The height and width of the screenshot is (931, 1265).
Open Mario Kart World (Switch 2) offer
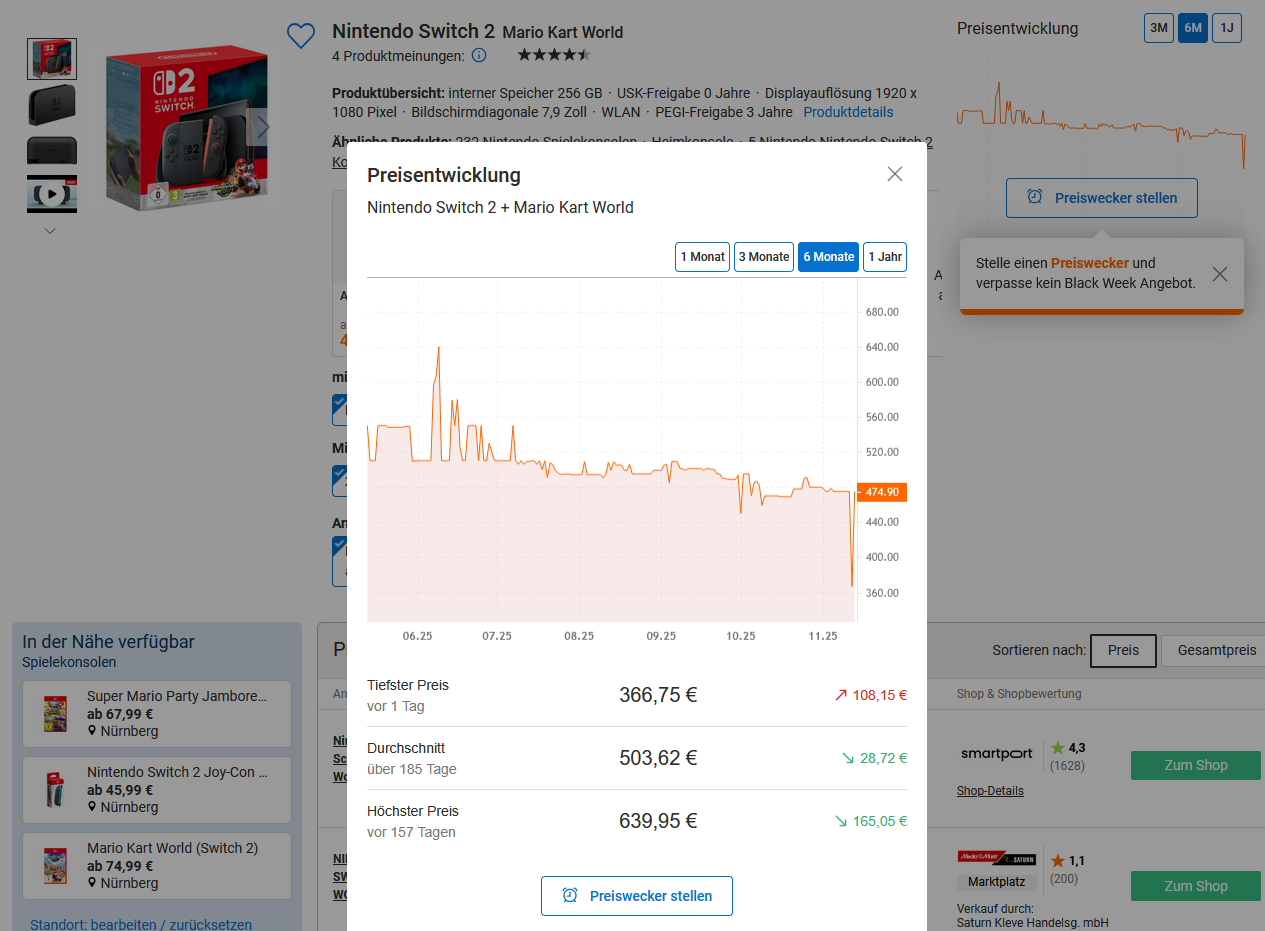point(157,866)
